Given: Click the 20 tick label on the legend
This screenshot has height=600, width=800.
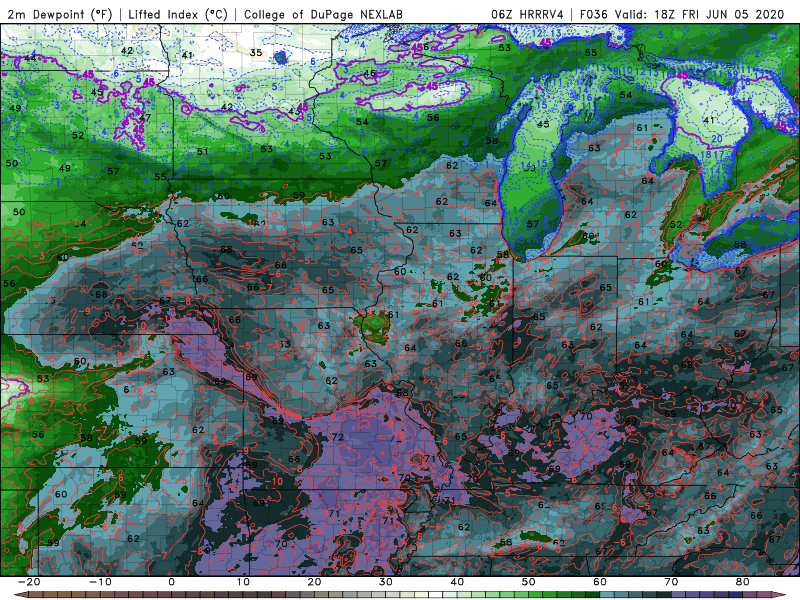Looking at the screenshot, I should coord(314,582).
